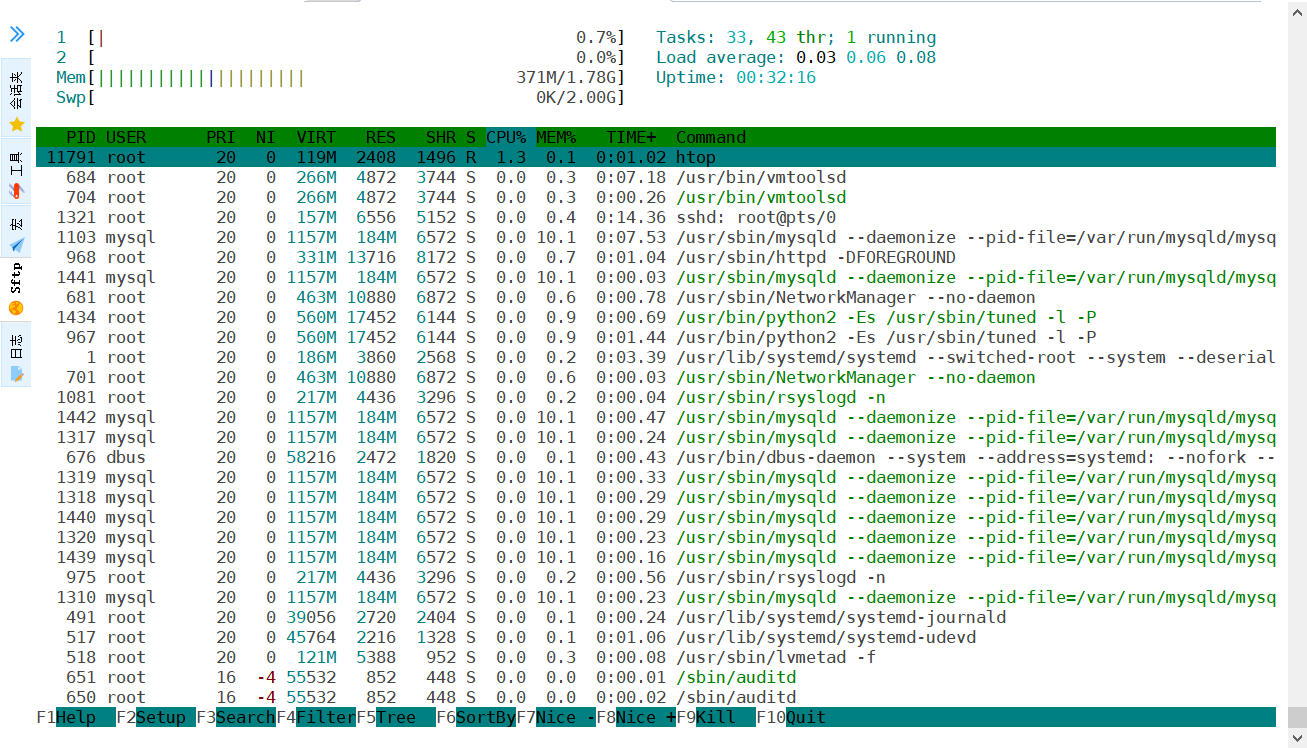
Task: Click the Load average values
Action: [x=866, y=57]
